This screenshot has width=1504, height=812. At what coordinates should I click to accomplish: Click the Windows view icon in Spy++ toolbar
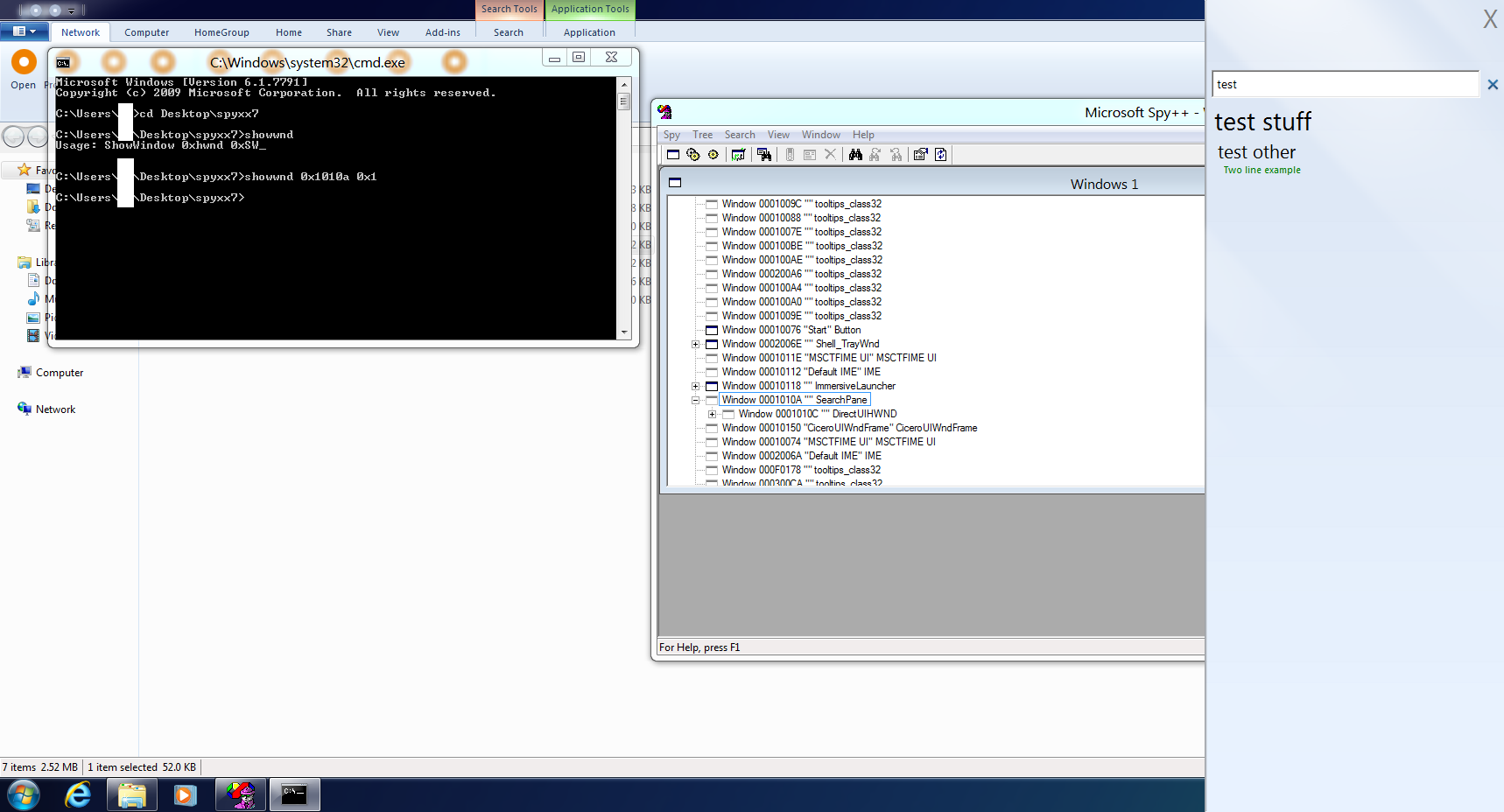click(673, 155)
